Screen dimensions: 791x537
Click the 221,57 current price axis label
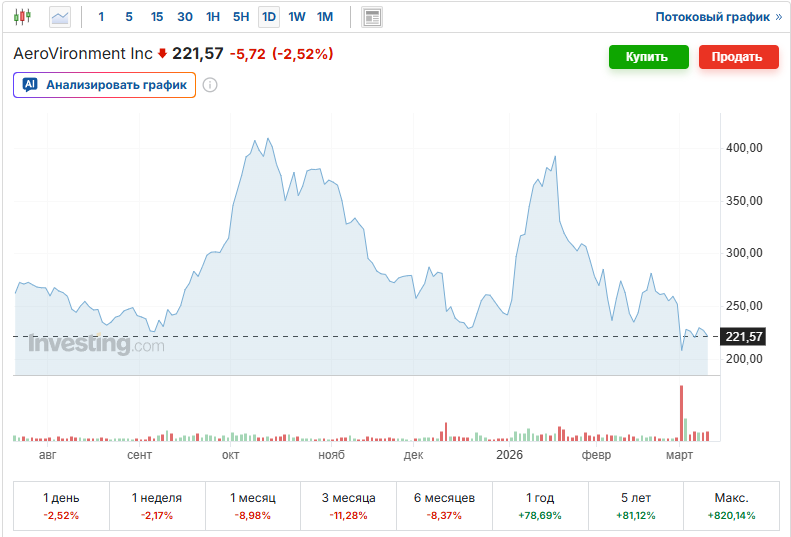pos(744,337)
